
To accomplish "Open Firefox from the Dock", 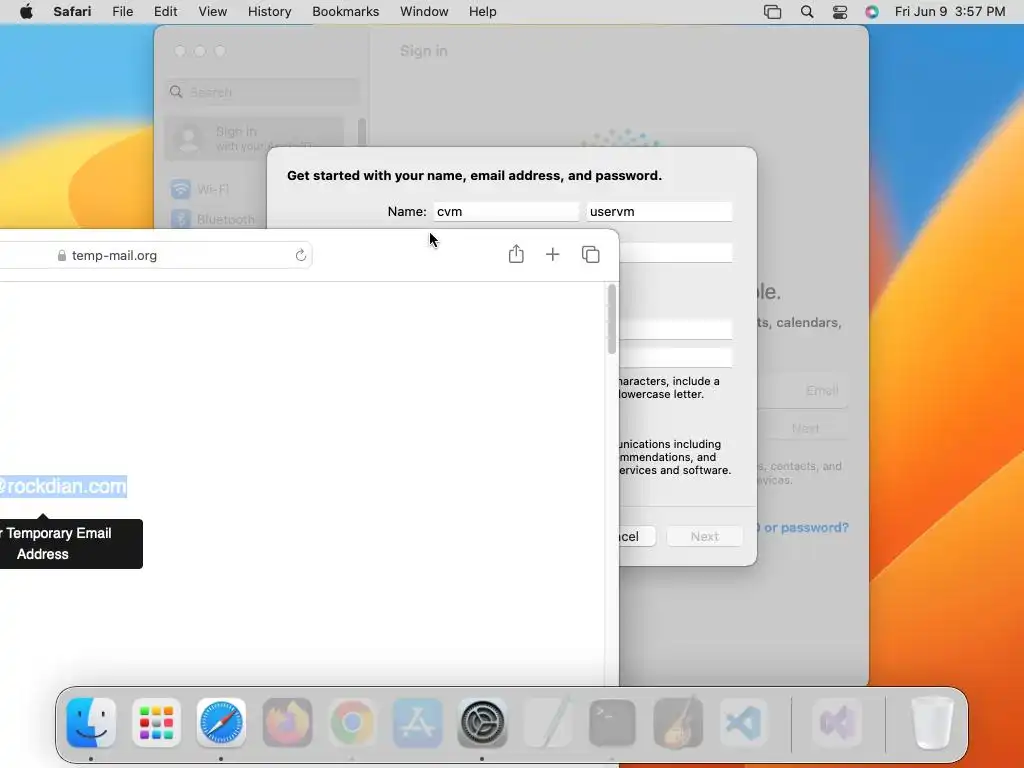I will pyautogui.click(x=287, y=722).
